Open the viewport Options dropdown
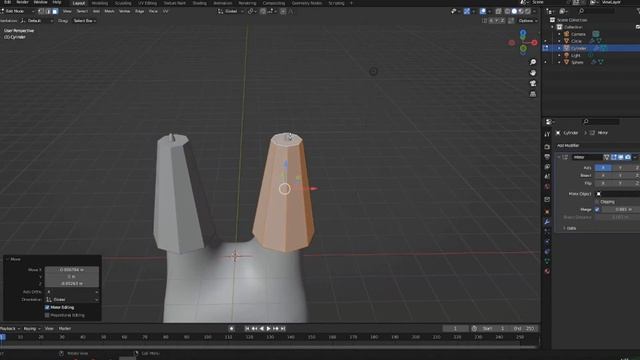 coord(528,20)
